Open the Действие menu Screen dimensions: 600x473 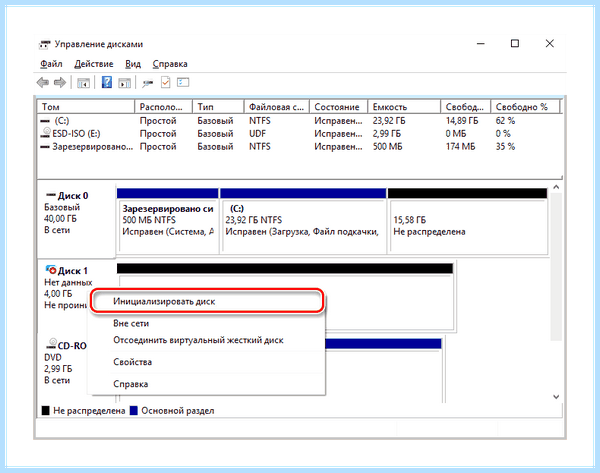tap(94, 64)
